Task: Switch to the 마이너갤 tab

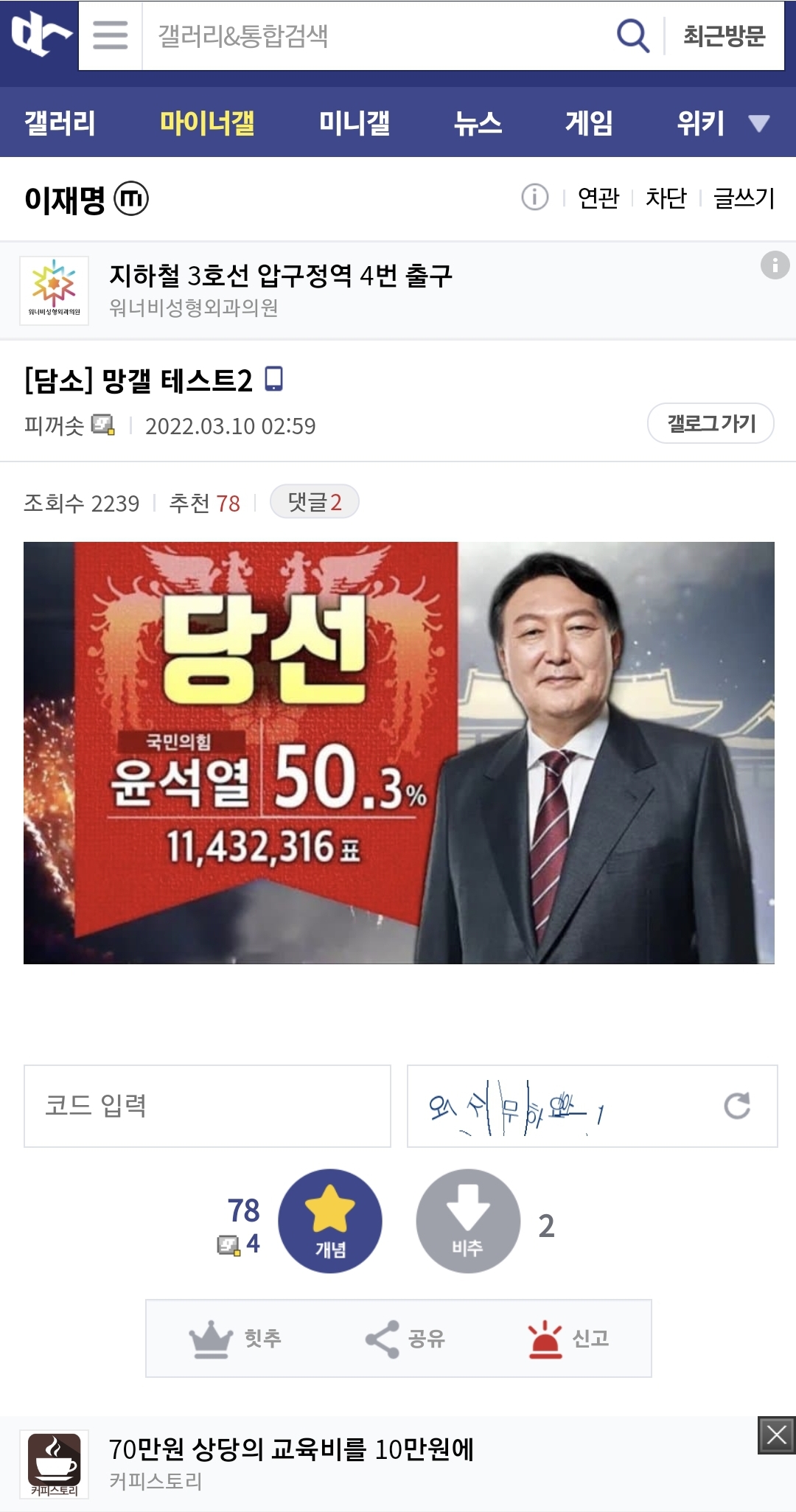Action: 207,122
